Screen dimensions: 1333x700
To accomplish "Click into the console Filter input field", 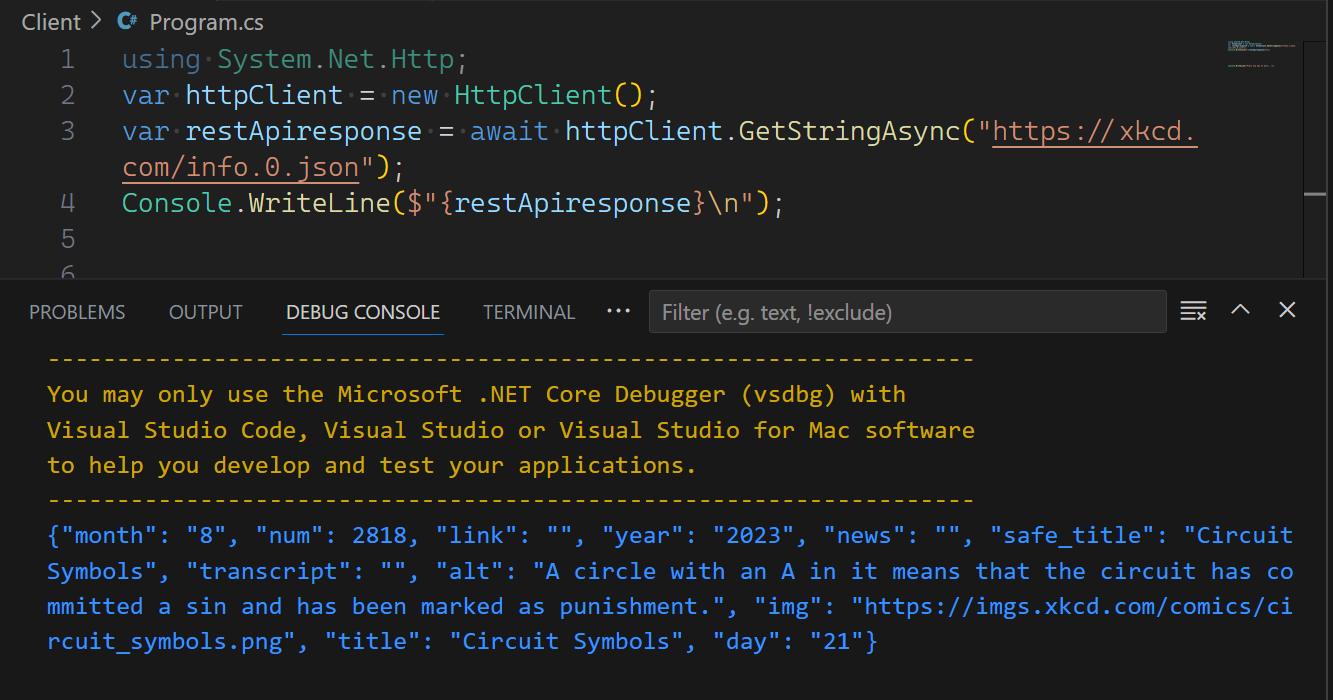I will [x=906, y=312].
